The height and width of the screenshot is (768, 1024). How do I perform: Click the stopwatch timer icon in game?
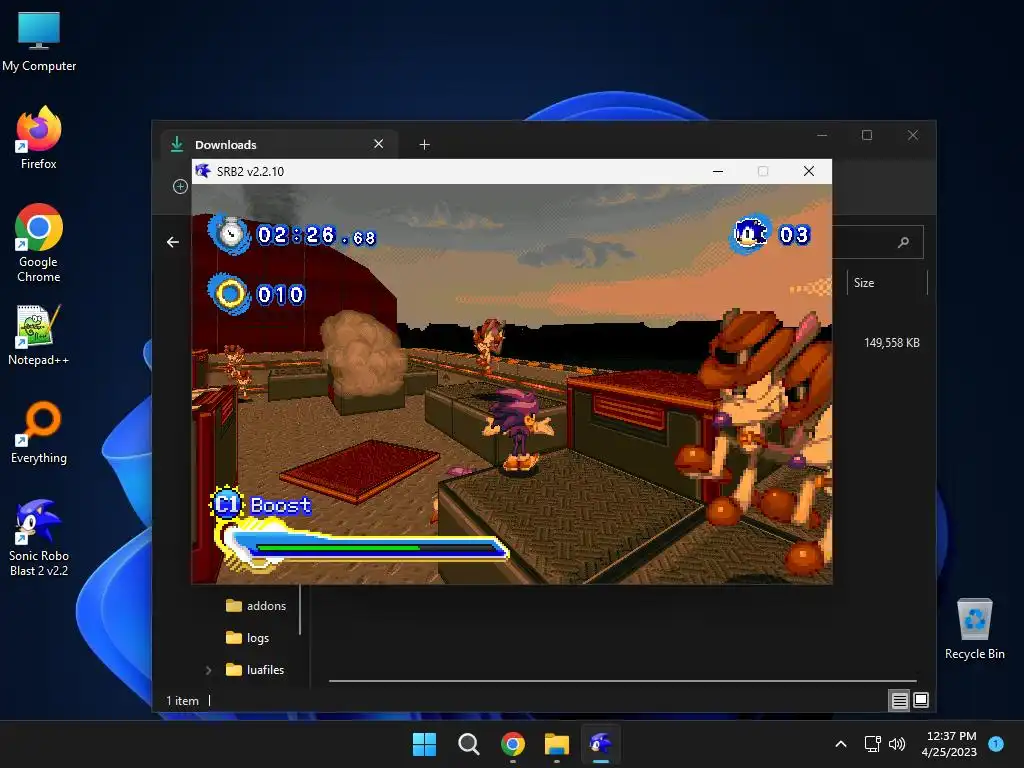230,234
